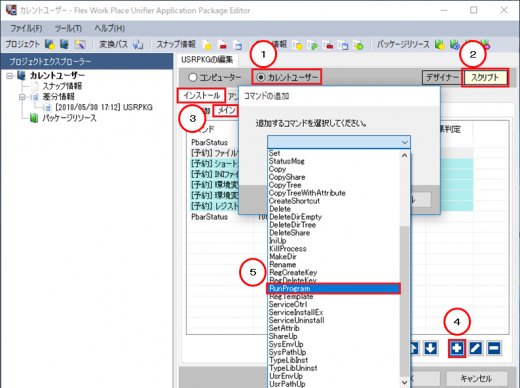This screenshot has height=388, width=520.
Task: Open the ファイル(F) menu
Action: (26, 28)
